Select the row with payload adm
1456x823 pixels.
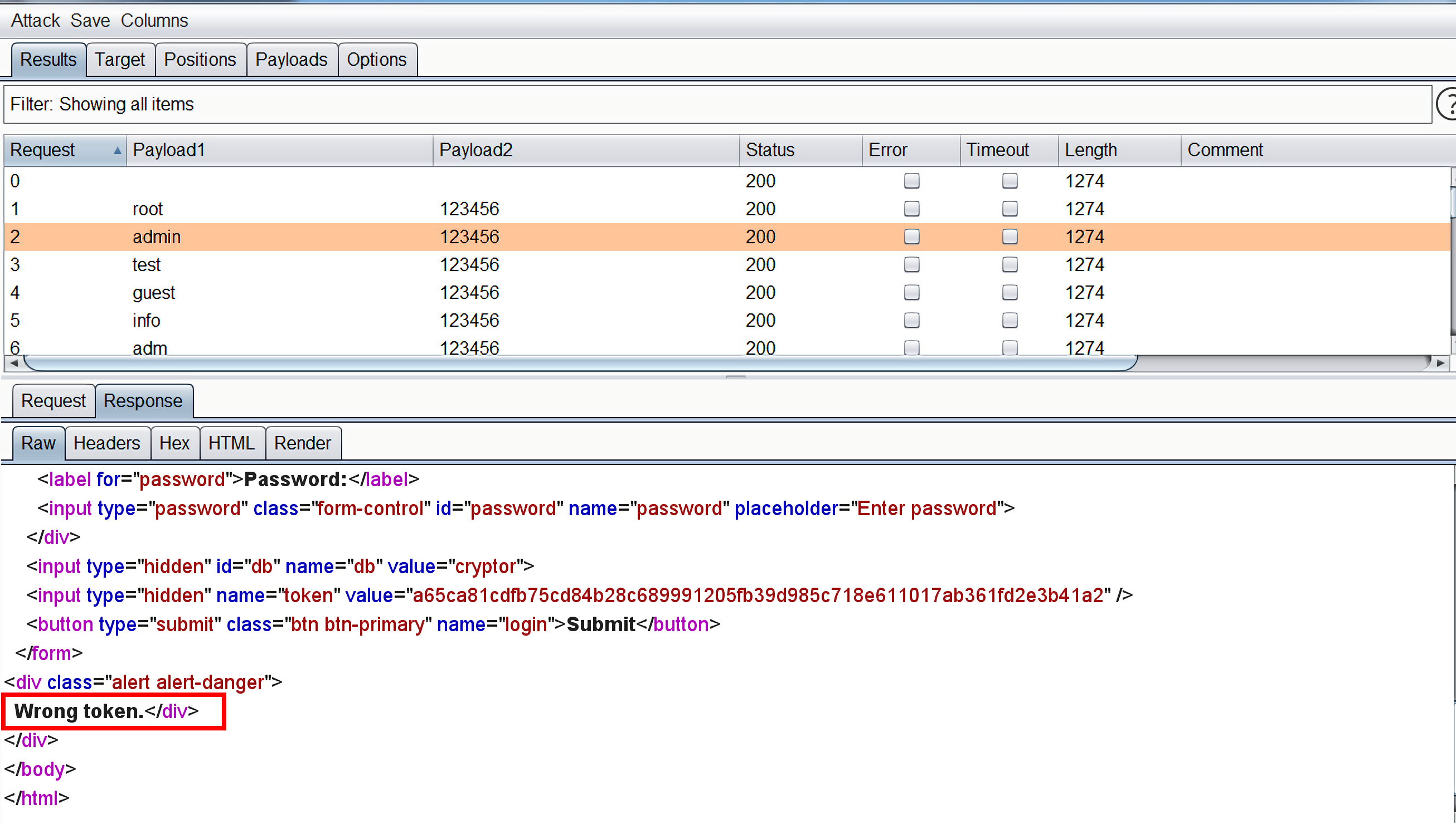(727, 346)
